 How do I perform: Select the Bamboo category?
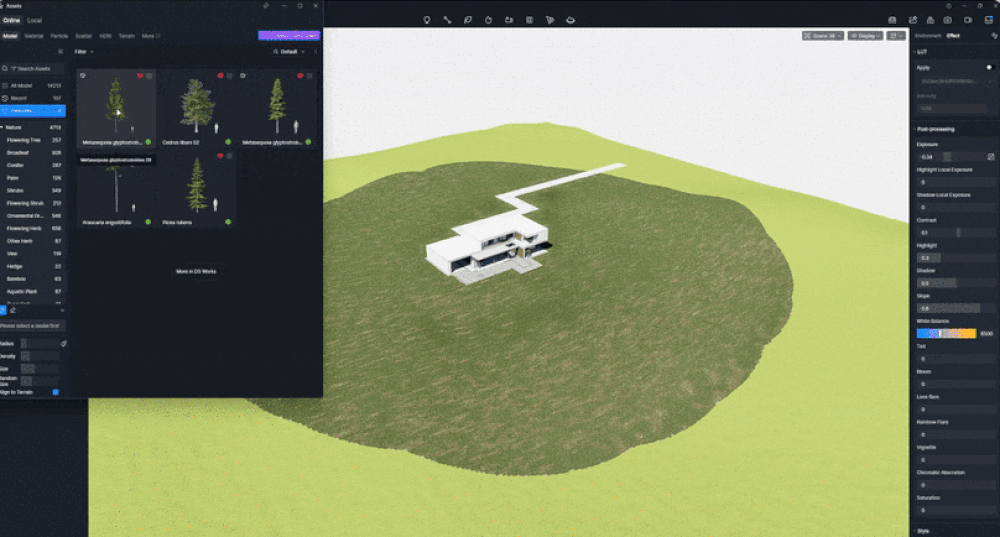click(x=33, y=279)
